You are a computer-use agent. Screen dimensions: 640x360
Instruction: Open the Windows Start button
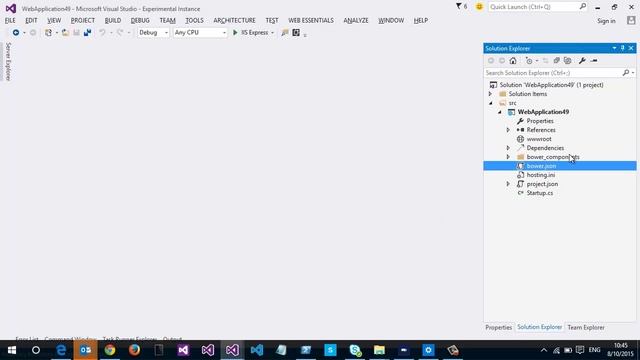pyautogui.click(x=12, y=350)
